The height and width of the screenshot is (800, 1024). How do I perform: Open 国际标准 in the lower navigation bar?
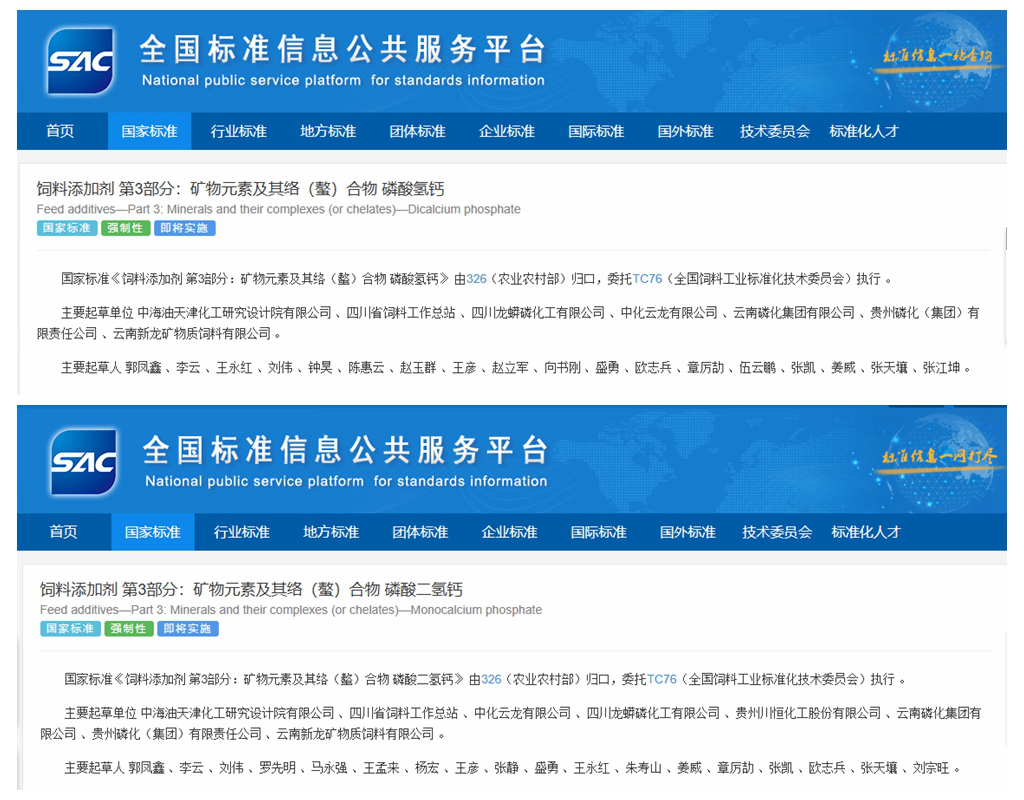click(599, 532)
